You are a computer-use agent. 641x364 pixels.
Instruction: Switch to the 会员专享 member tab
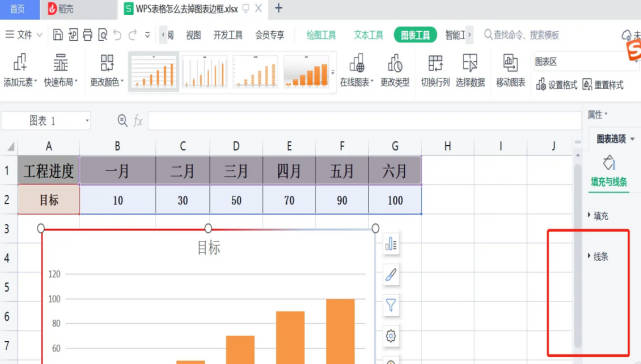pos(270,35)
